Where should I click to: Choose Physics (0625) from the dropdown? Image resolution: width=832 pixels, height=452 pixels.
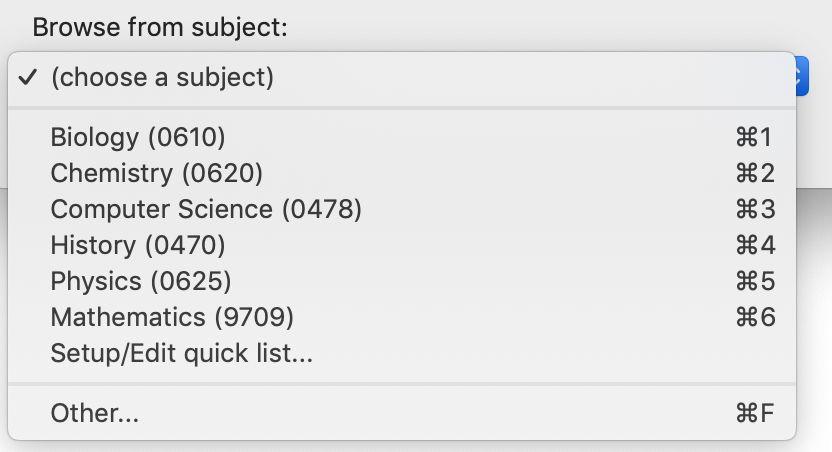[x=141, y=281]
